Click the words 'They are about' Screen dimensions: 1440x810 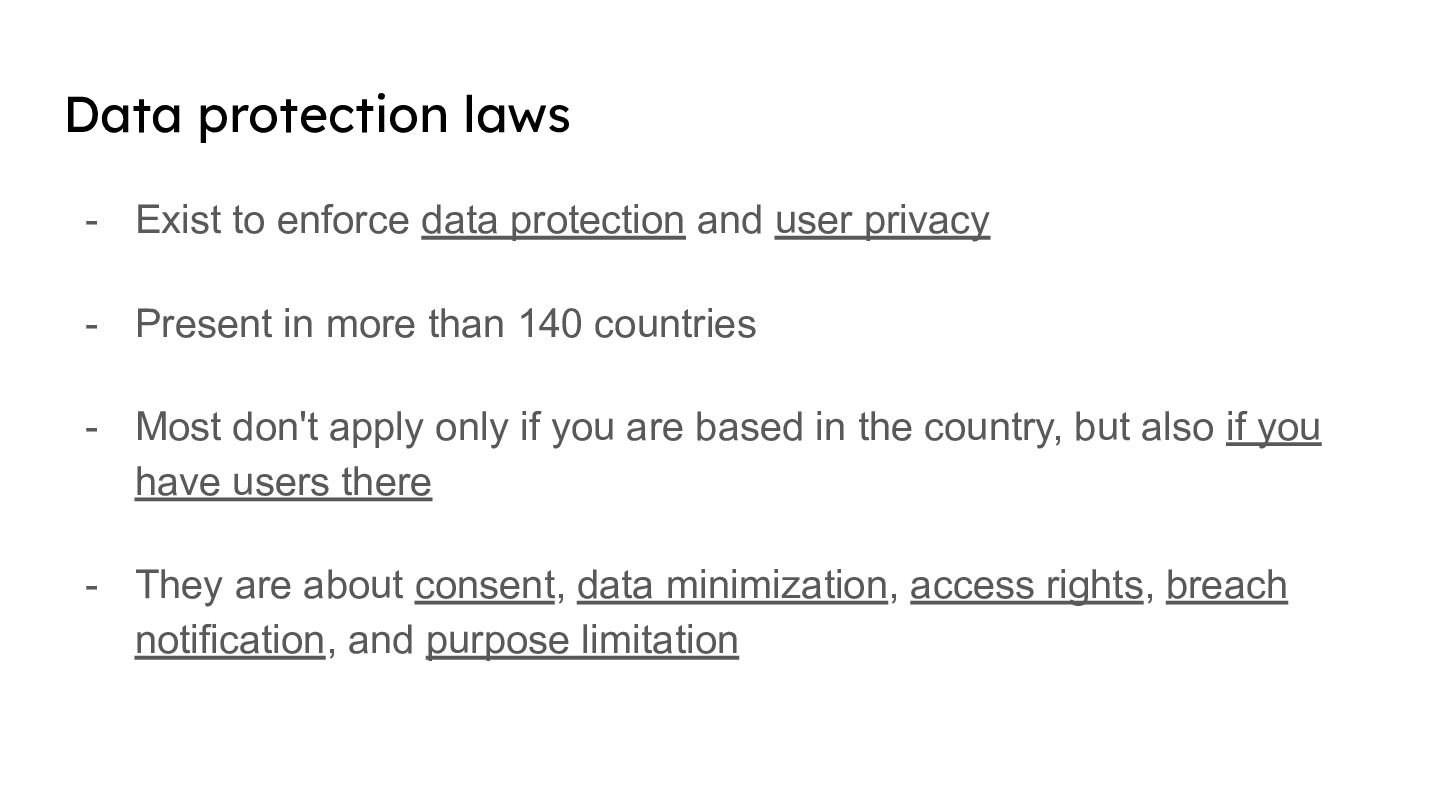[x=269, y=585]
